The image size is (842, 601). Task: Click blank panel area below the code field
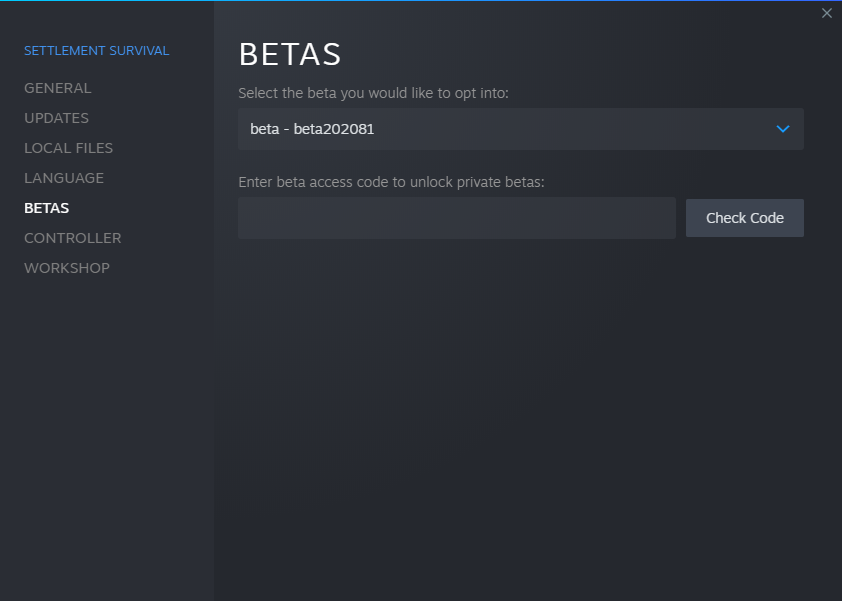[x=520, y=400]
